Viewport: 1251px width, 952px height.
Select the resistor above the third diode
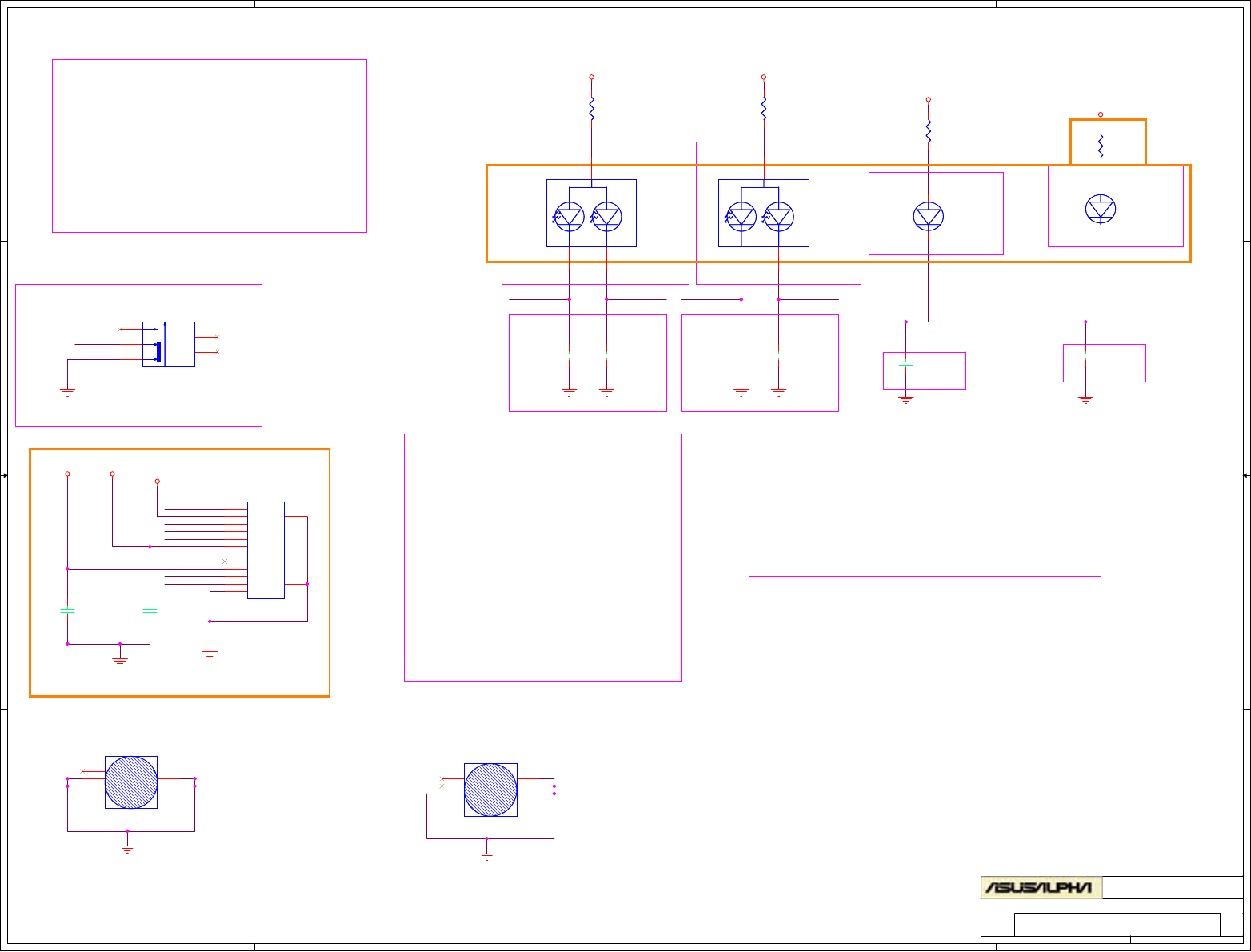(929, 130)
